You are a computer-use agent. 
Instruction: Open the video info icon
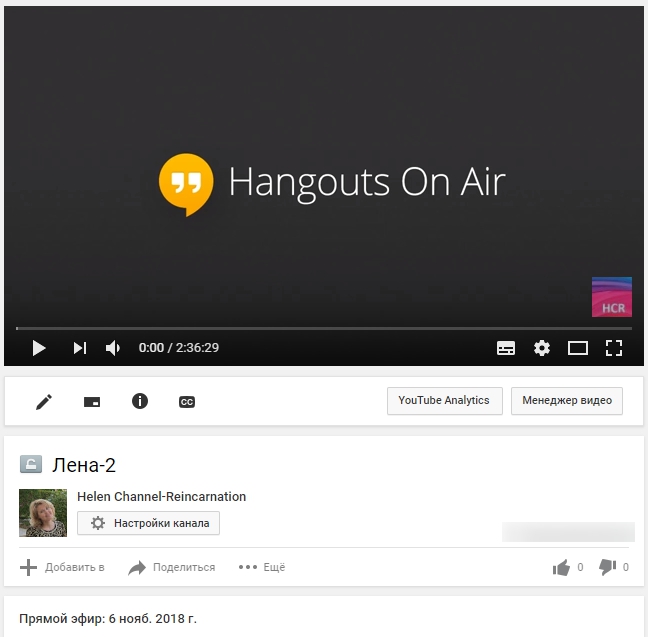tap(140, 402)
